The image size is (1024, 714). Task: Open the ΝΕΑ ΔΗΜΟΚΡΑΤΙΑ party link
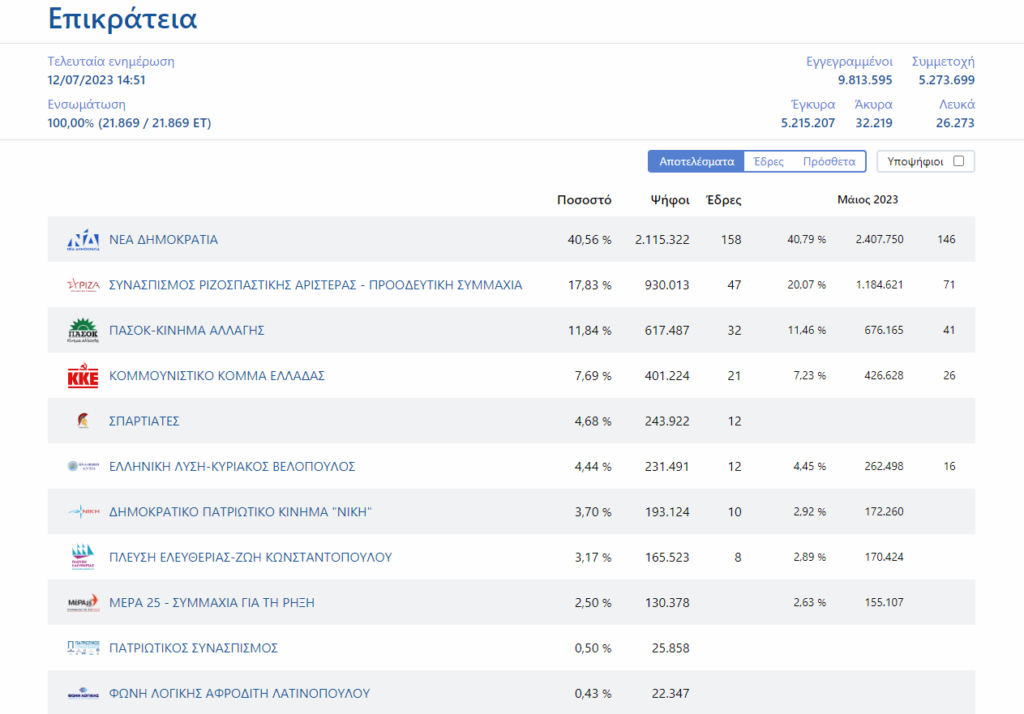[163, 240]
